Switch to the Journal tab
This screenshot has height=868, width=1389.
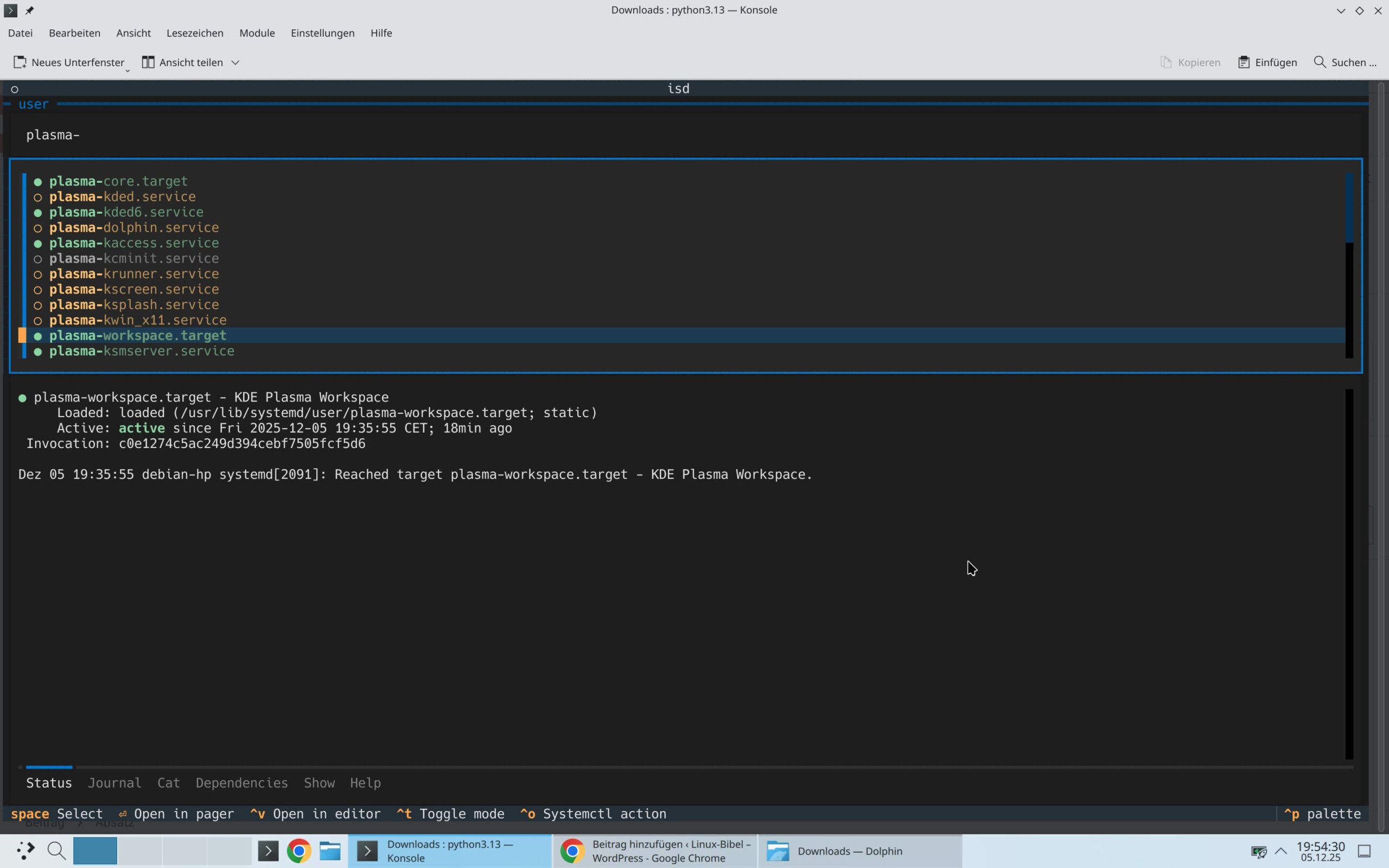[x=114, y=782]
